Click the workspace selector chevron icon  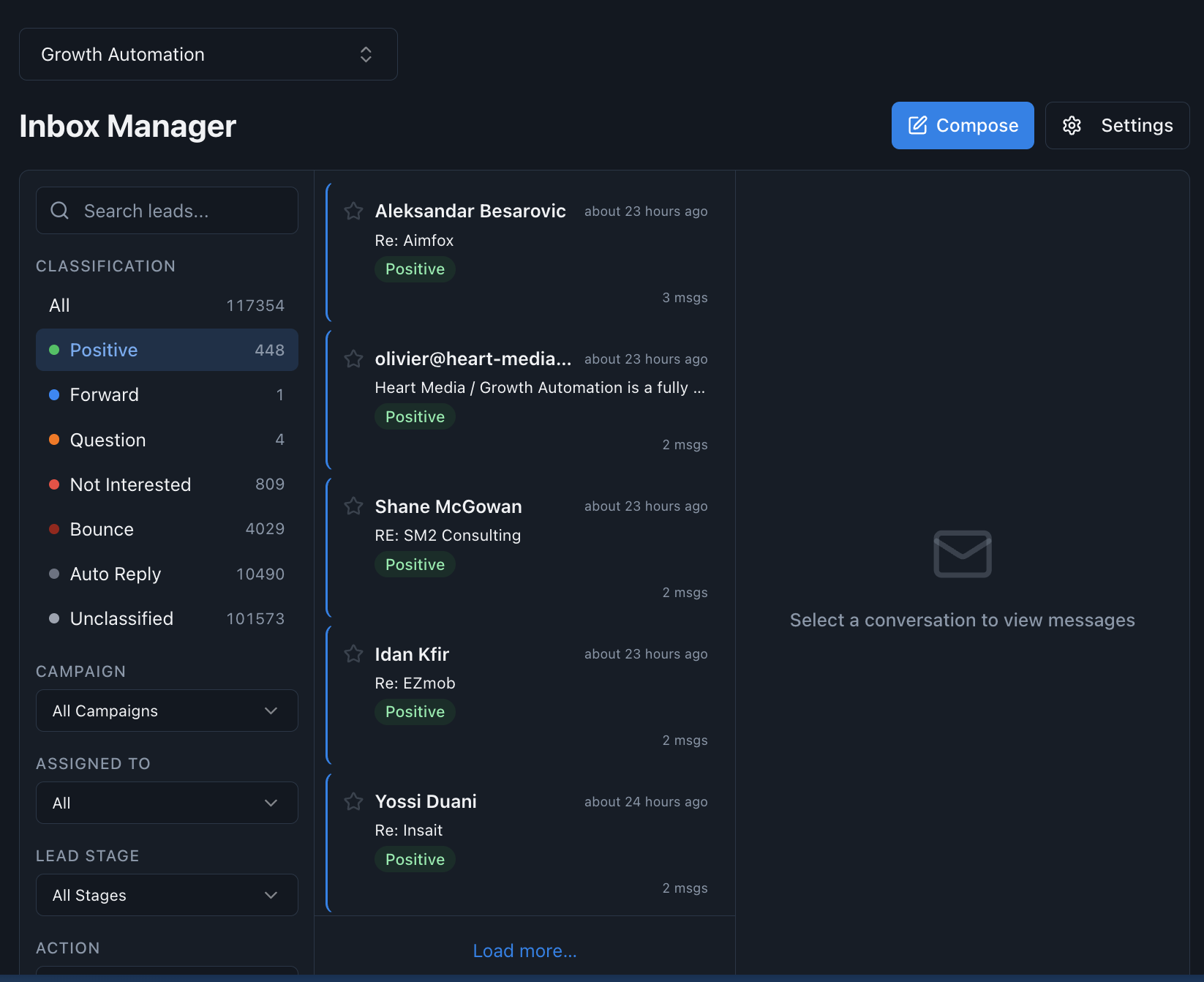[x=365, y=53]
